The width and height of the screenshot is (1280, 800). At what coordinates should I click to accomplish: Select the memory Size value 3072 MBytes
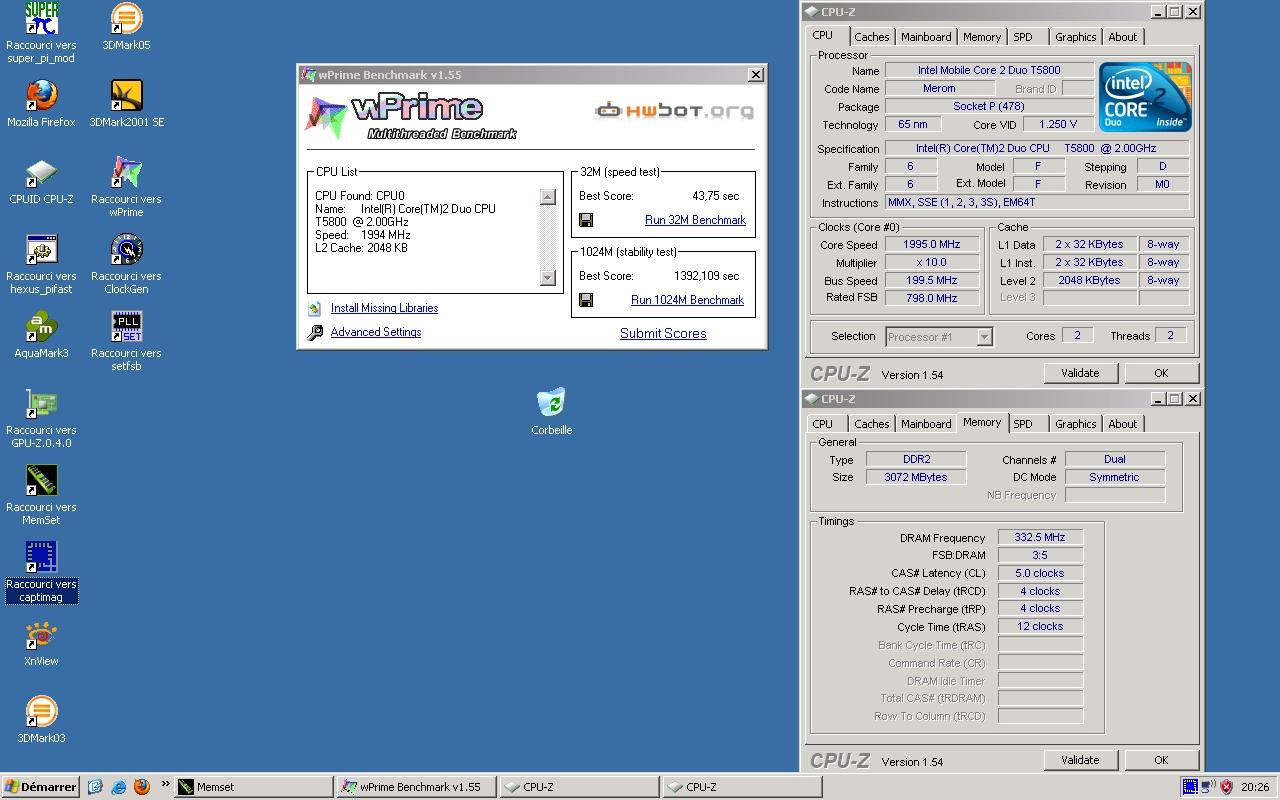click(x=916, y=478)
